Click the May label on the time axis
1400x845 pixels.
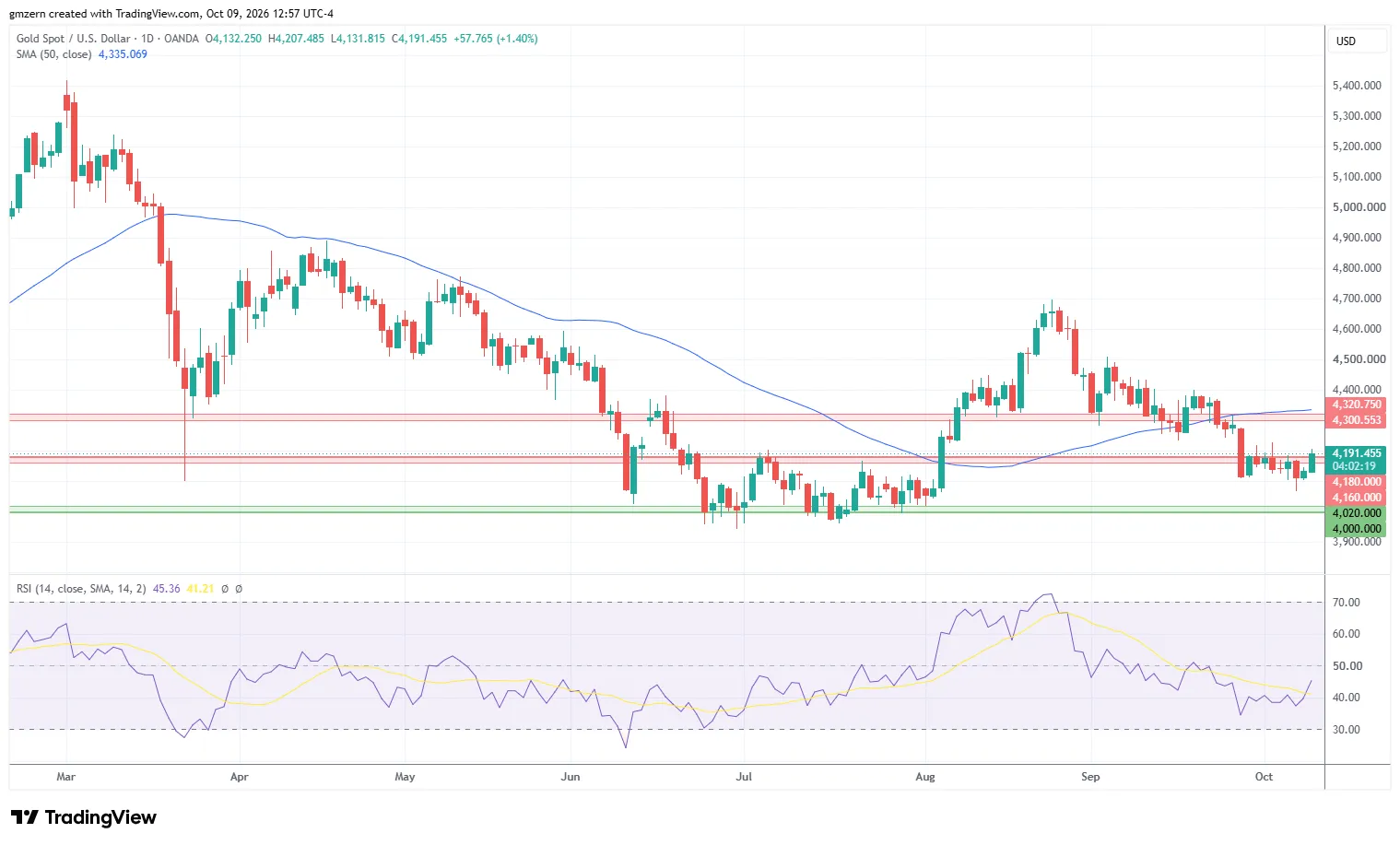pyautogui.click(x=405, y=777)
